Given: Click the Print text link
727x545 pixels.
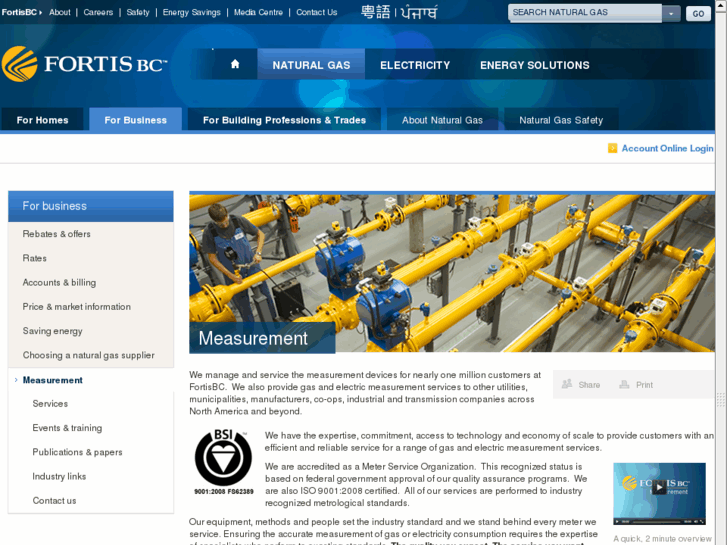Looking at the screenshot, I should (x=644, y=385).
